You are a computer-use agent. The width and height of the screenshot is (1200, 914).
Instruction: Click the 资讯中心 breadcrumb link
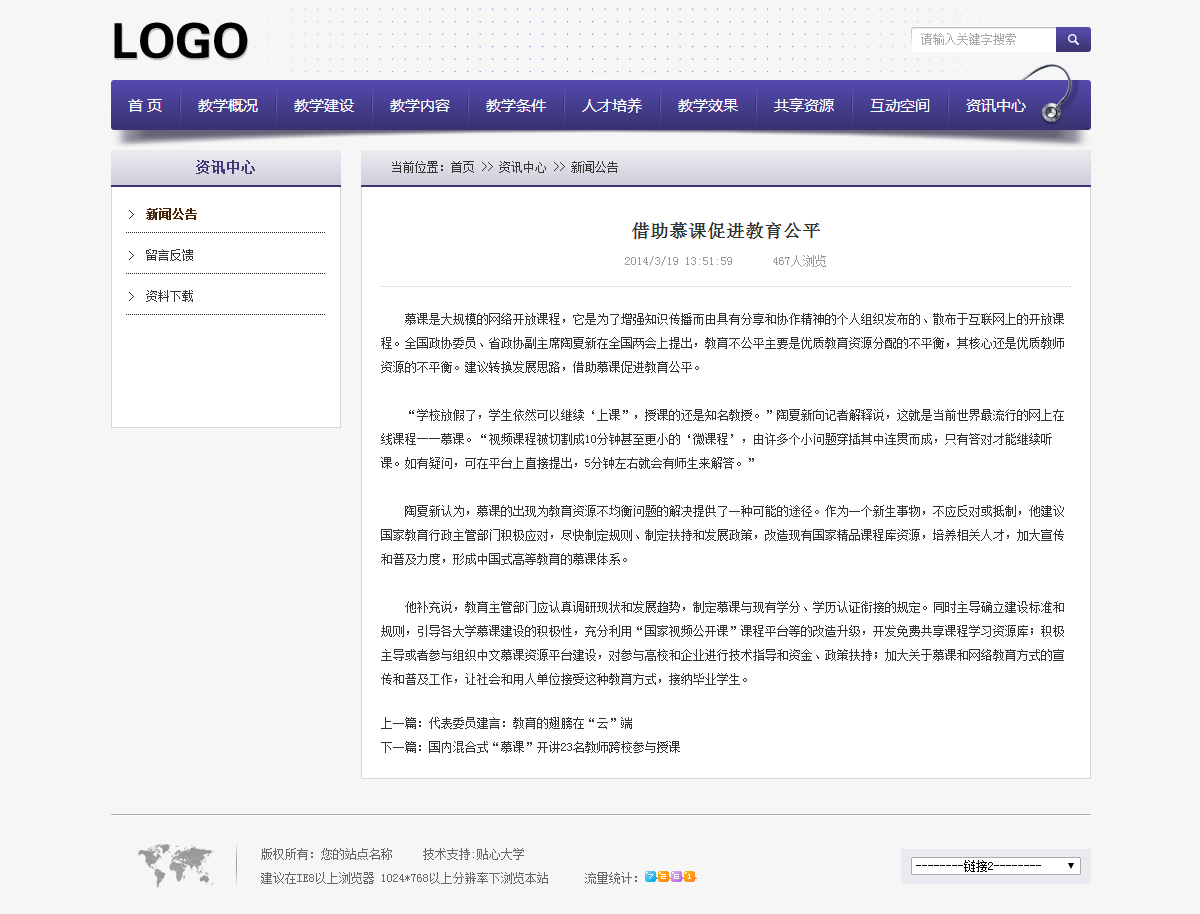[522, 168]
